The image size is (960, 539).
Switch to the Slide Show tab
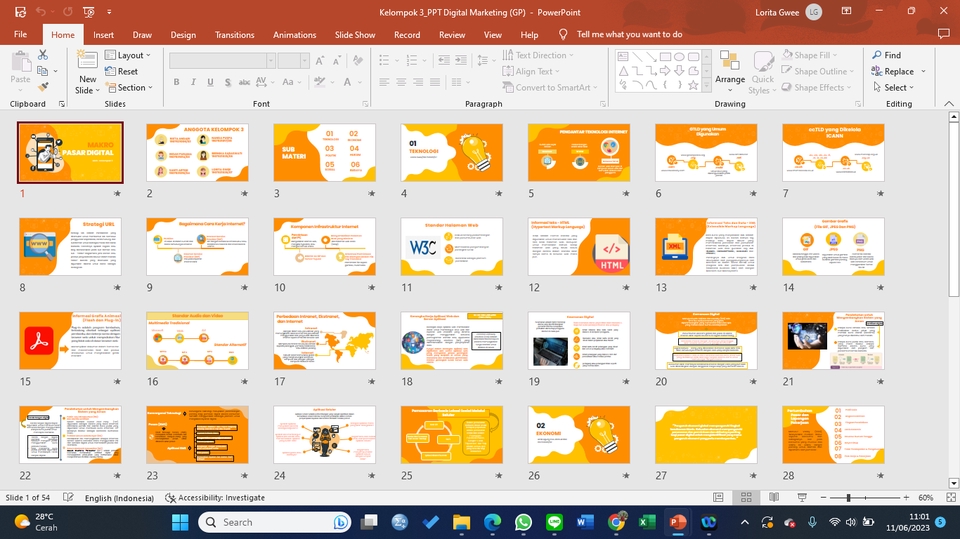pos(355,35)
